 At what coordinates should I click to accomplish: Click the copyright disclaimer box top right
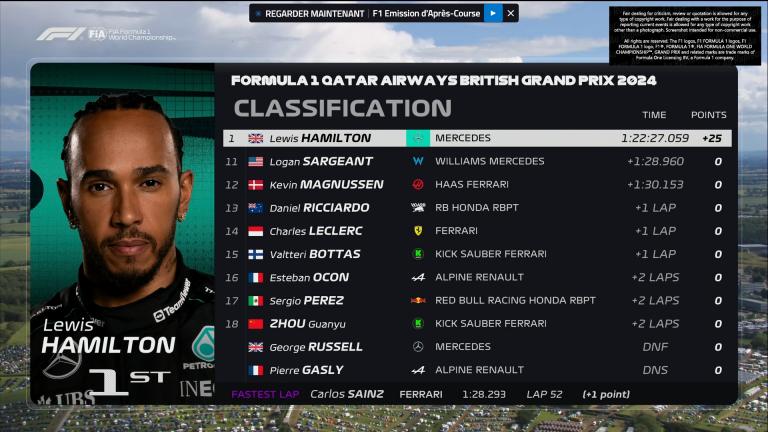coord(685,35)
